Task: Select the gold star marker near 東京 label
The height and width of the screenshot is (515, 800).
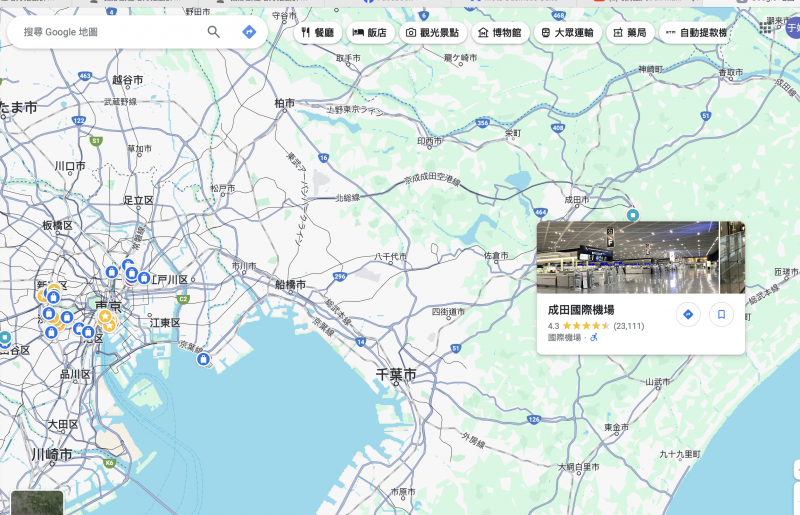Action: pyautogui.click(x=105, y=316)
